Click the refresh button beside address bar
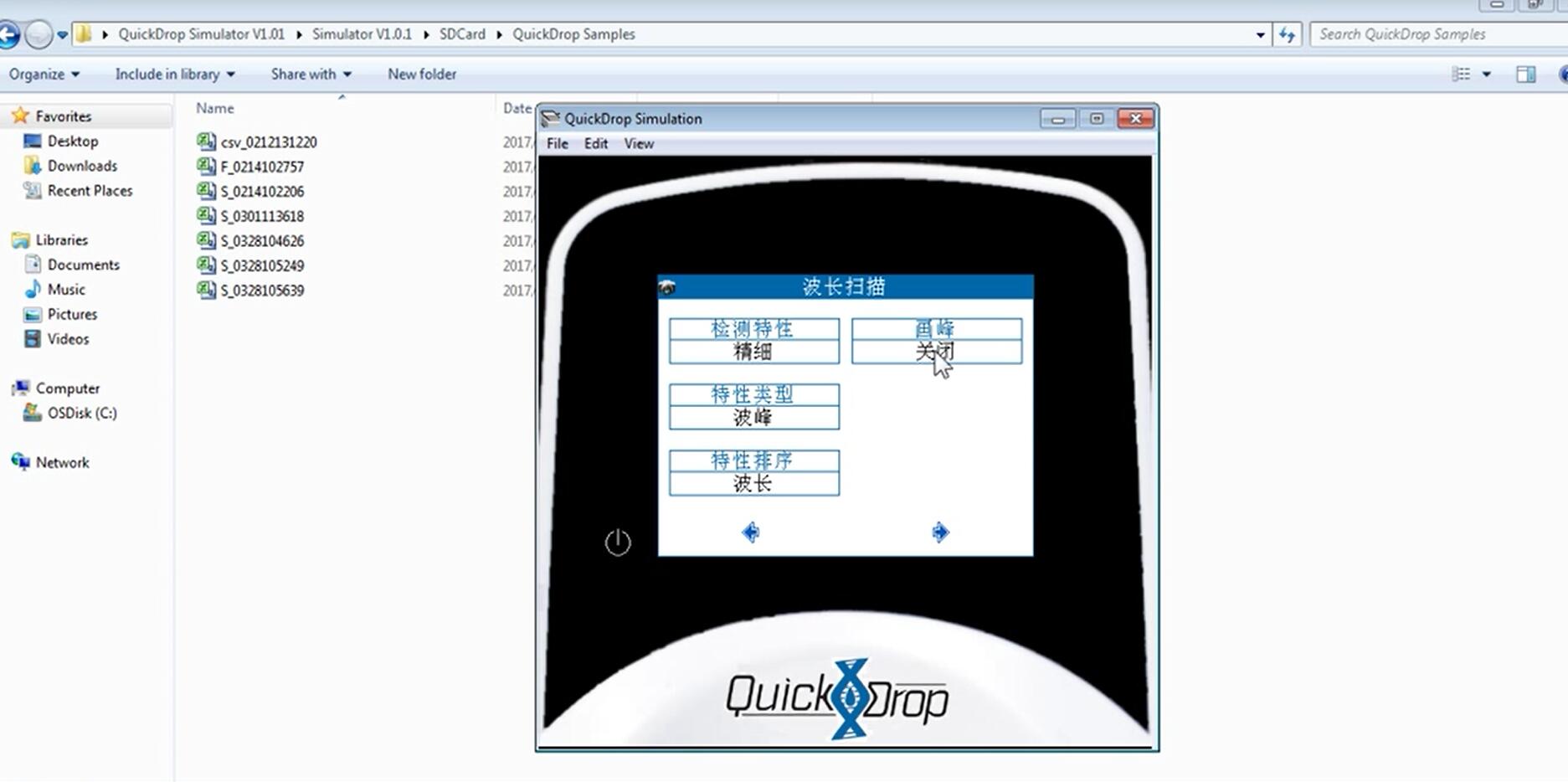 tap(1287, 34)
